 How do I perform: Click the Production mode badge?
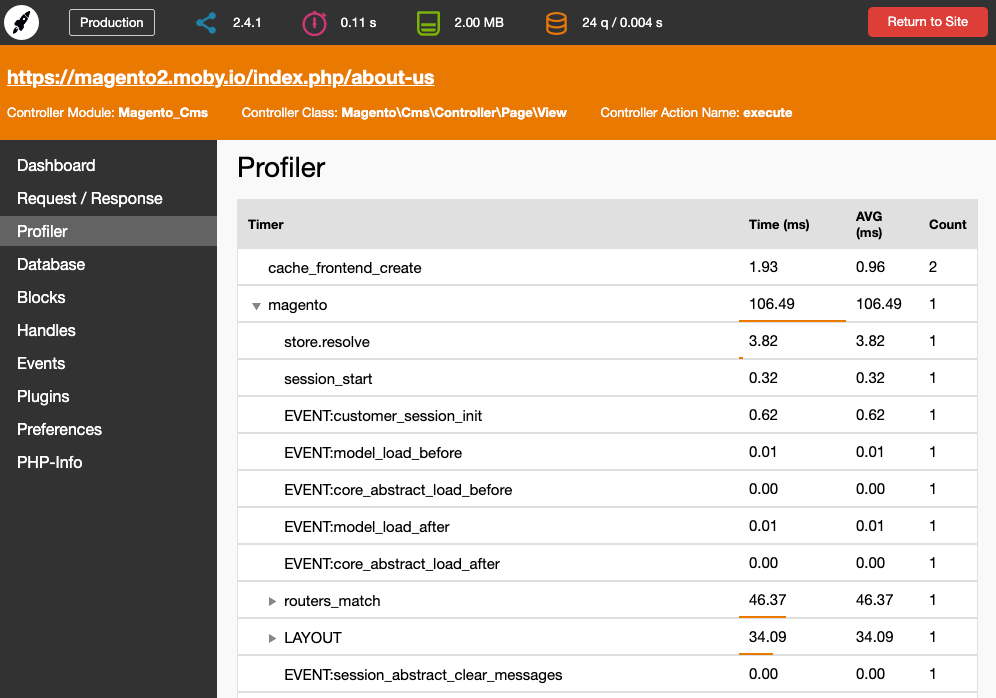pyautogui.click(x=112, y=22)
